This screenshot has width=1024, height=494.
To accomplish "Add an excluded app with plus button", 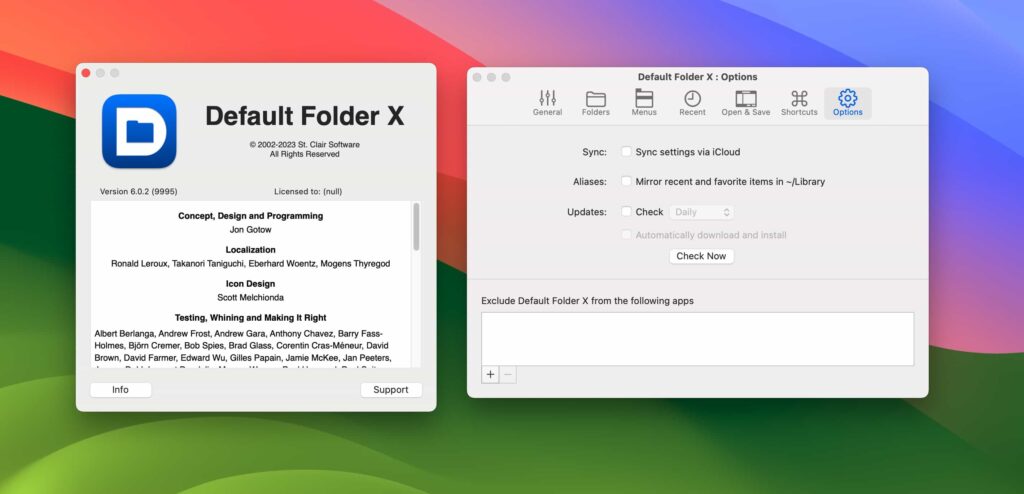I will (x=490, y=375).
